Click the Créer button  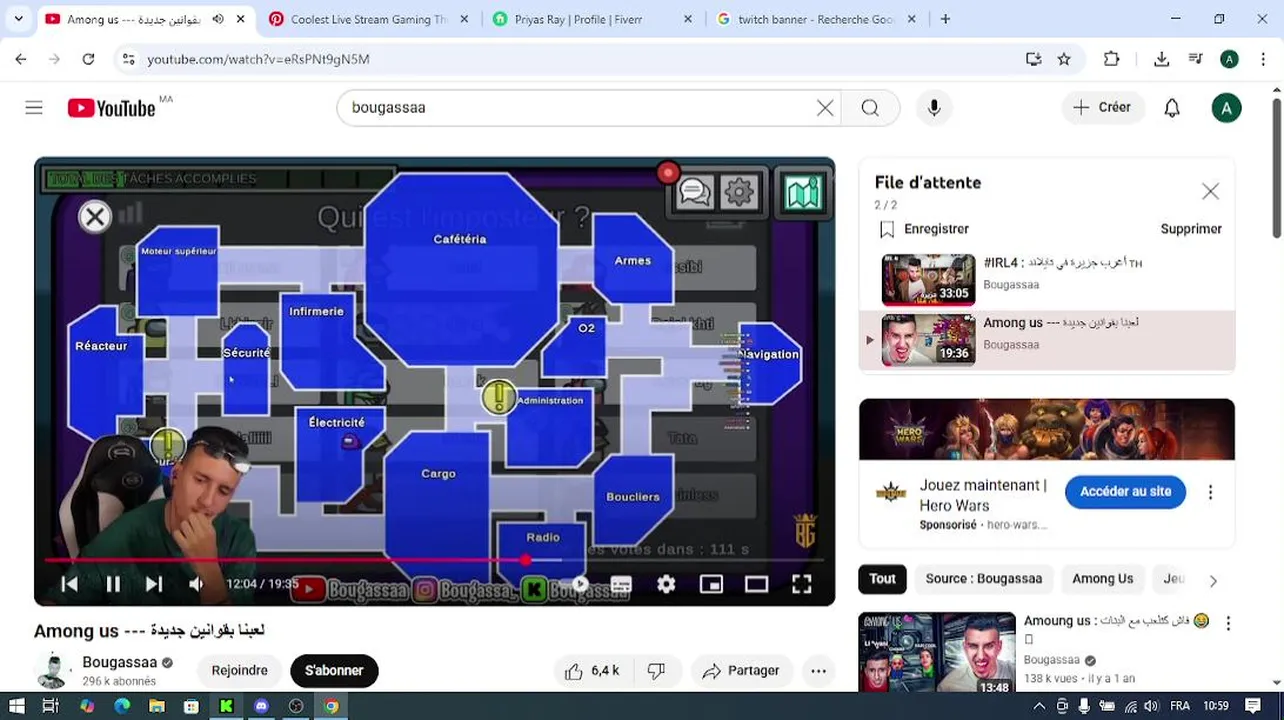(1102, 108)
